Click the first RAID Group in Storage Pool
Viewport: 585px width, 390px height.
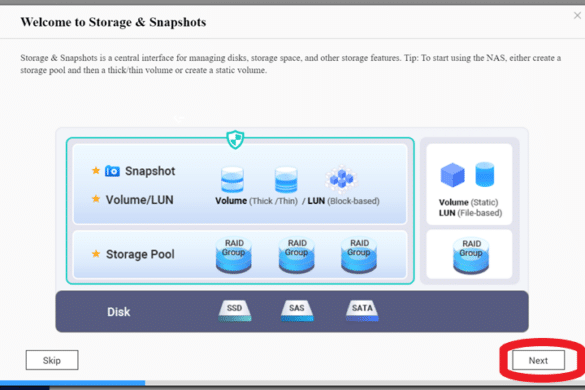click(234, 256)
